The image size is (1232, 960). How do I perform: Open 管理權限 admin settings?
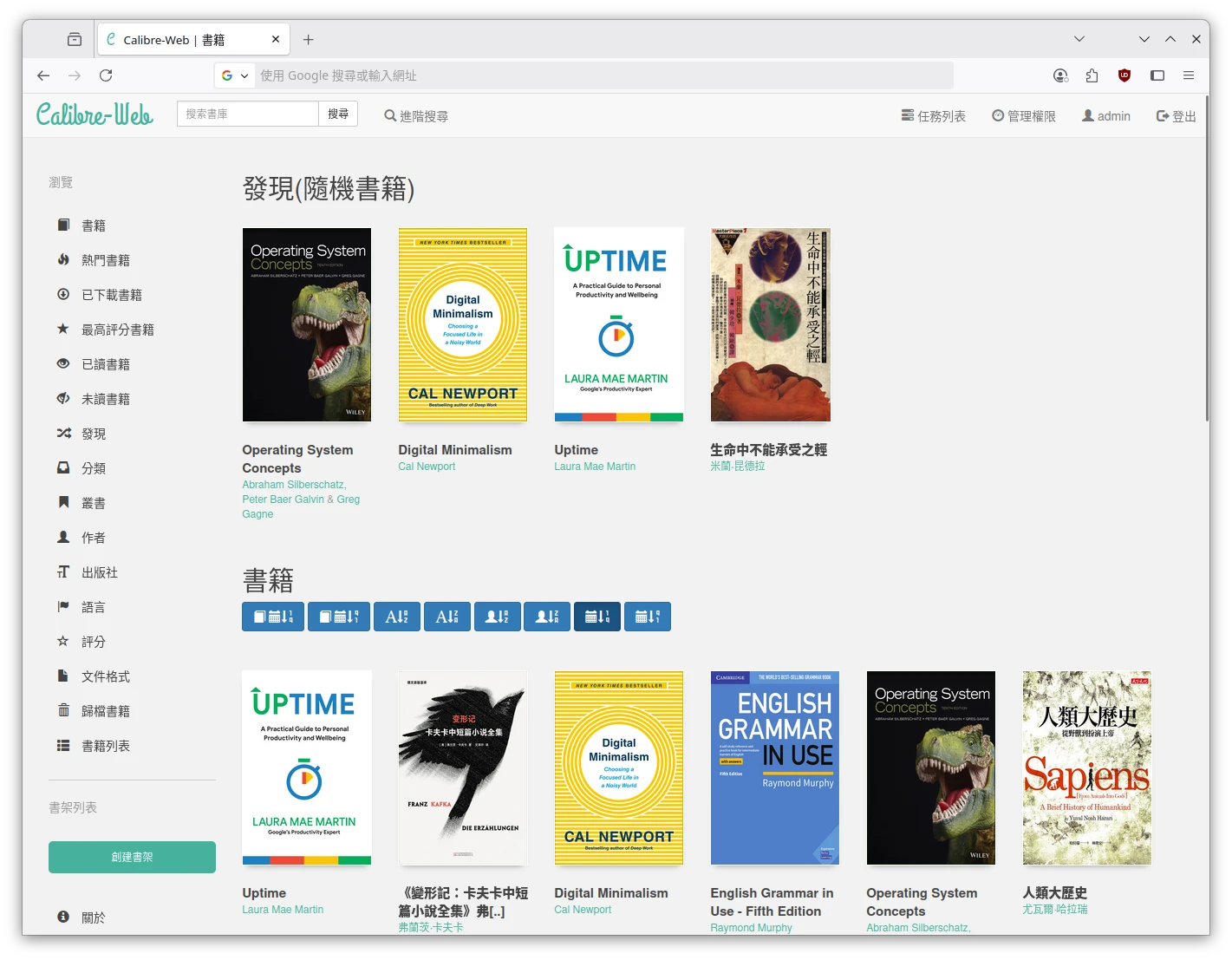(1023, 116)
